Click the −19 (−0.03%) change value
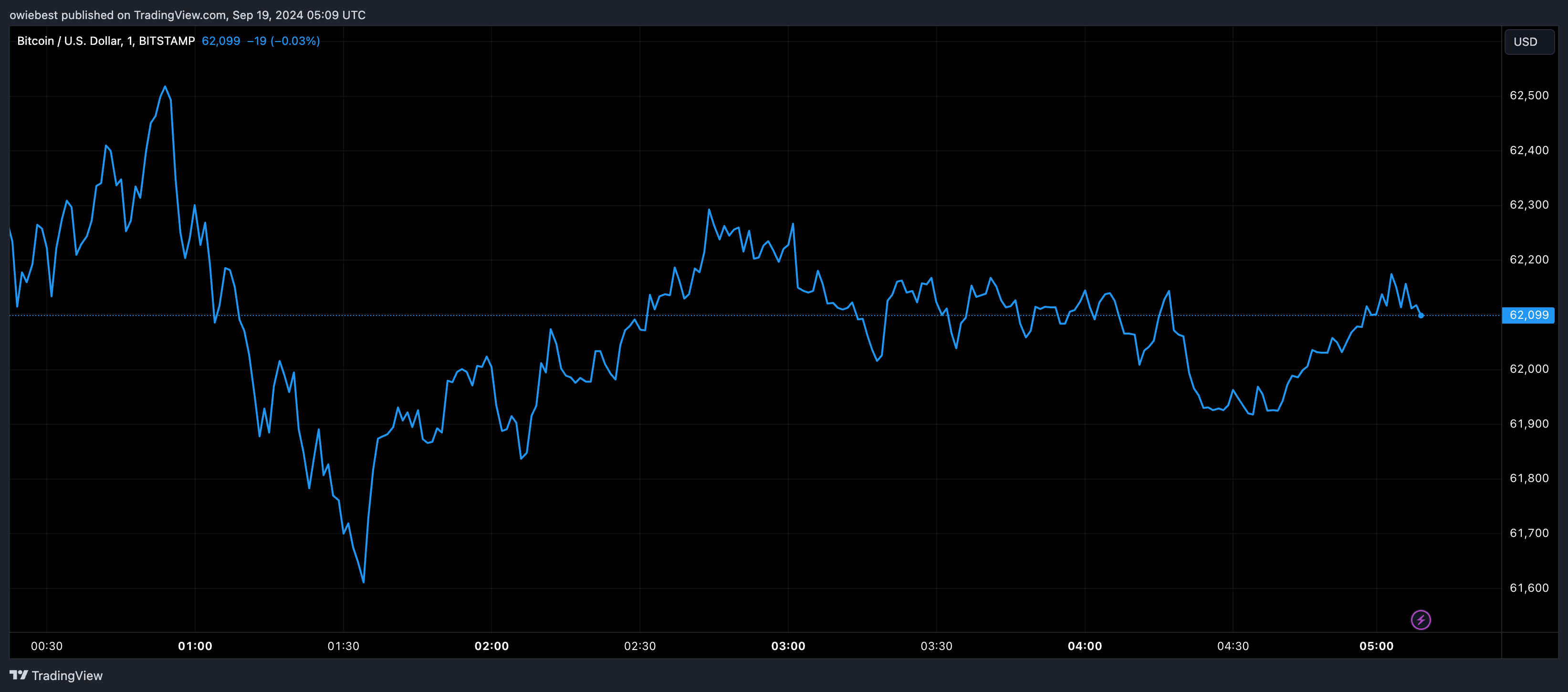Viewport: 1568px width, 692px height. [283, 41]
